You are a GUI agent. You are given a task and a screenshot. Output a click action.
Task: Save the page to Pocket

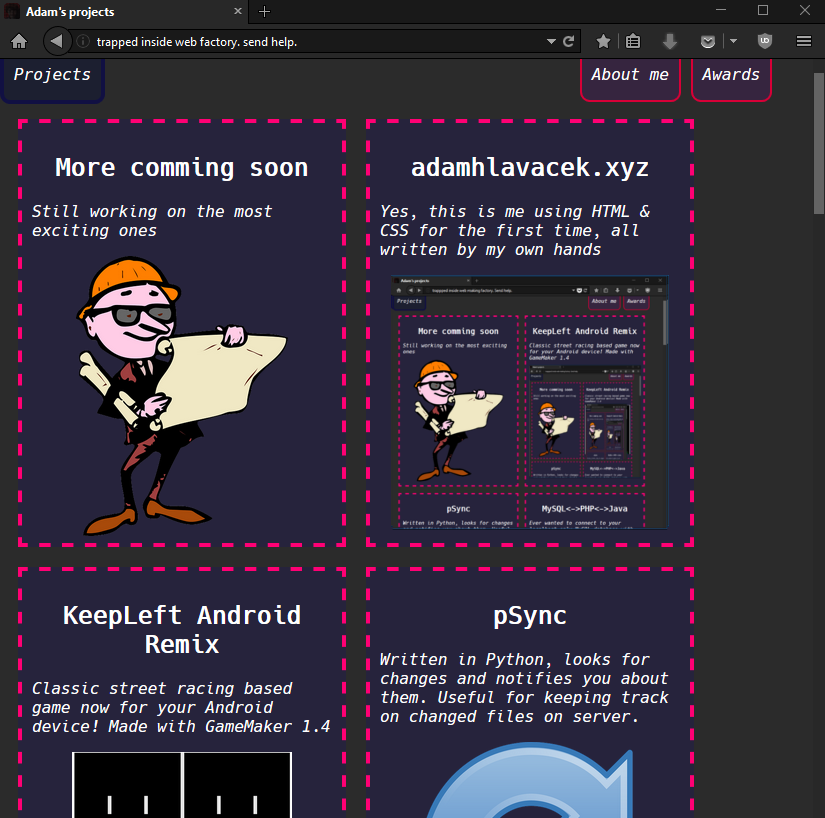pos(707,41)
